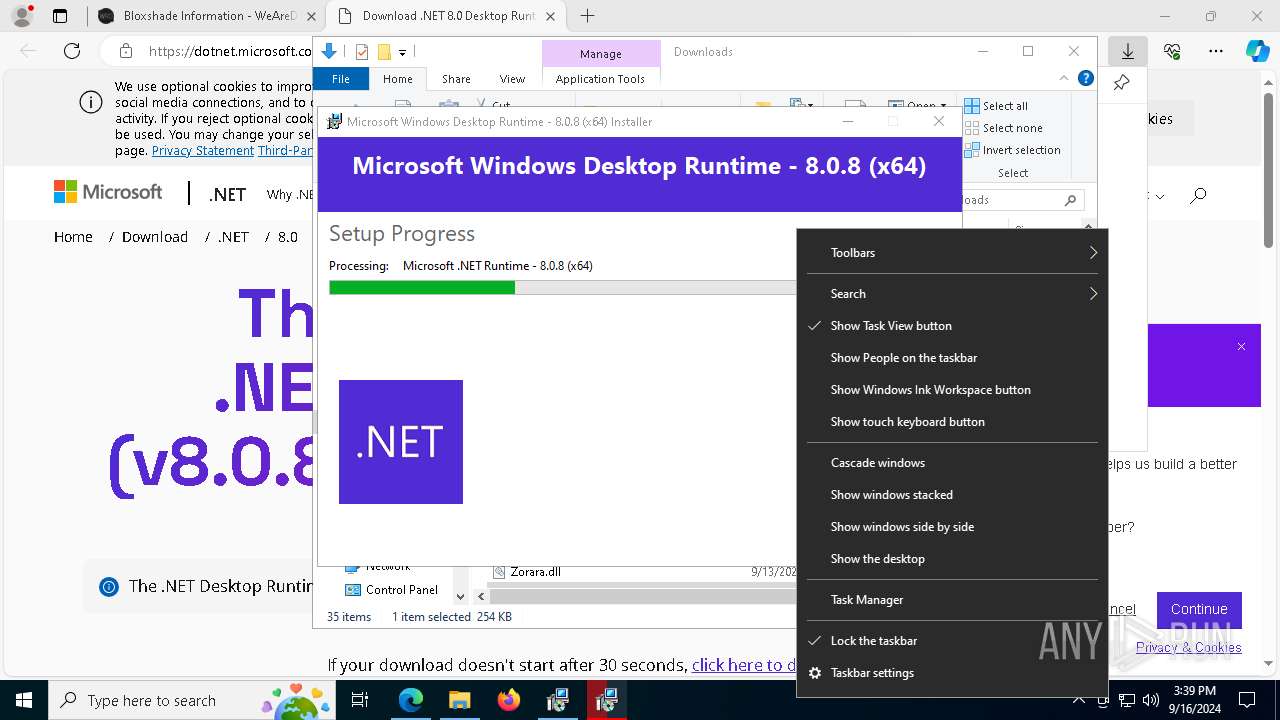Open the highlighted installer icon on taskbar
1280x720 pixels.
coord(606,700)
